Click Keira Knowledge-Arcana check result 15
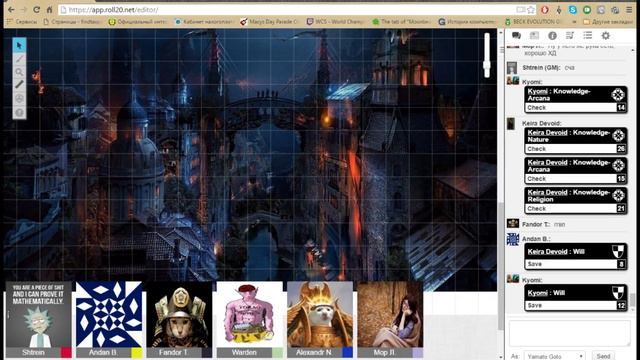Viewport: 640px width, 360px height. pos(621,178)
